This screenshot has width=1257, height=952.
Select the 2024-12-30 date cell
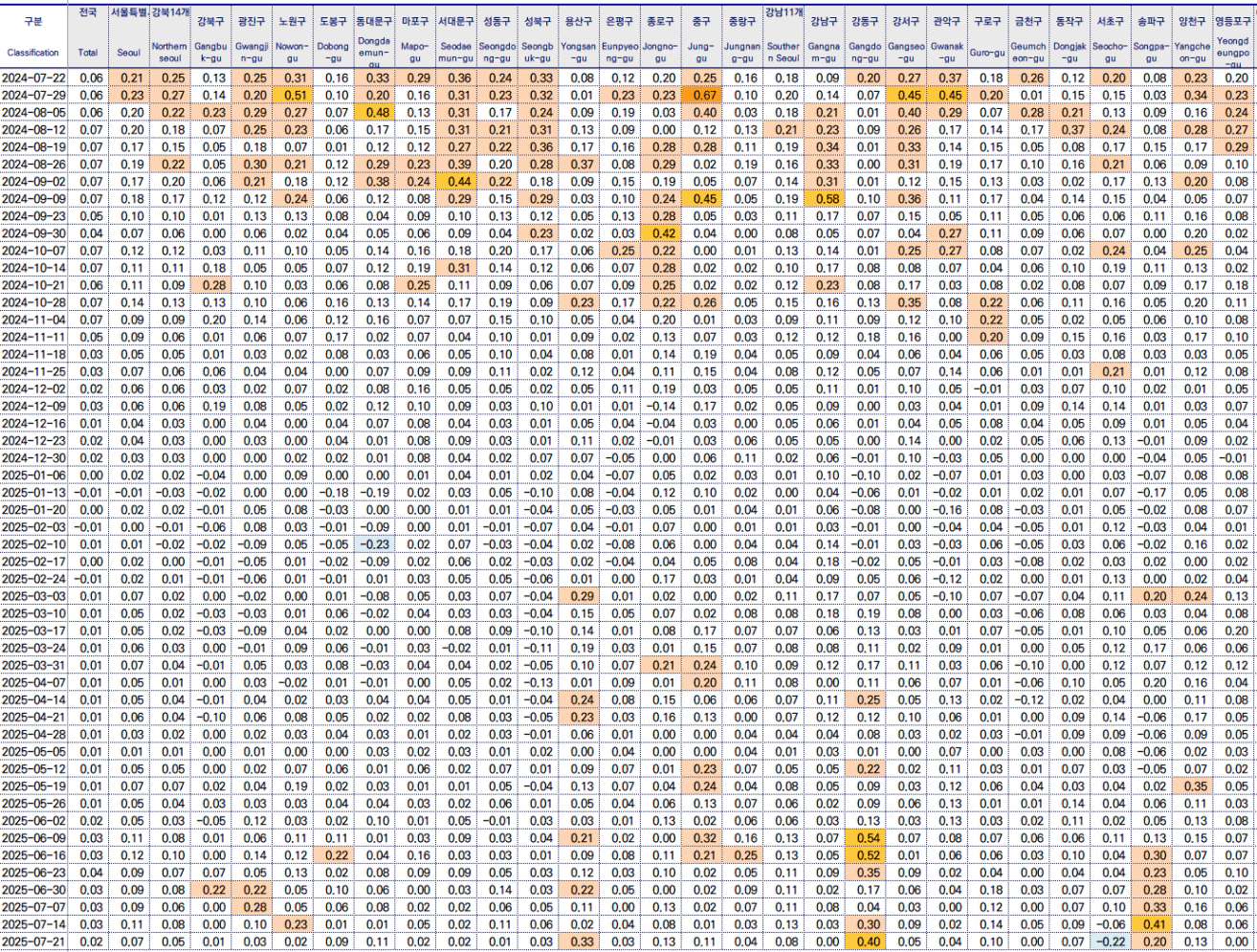[x=33, y=457]
